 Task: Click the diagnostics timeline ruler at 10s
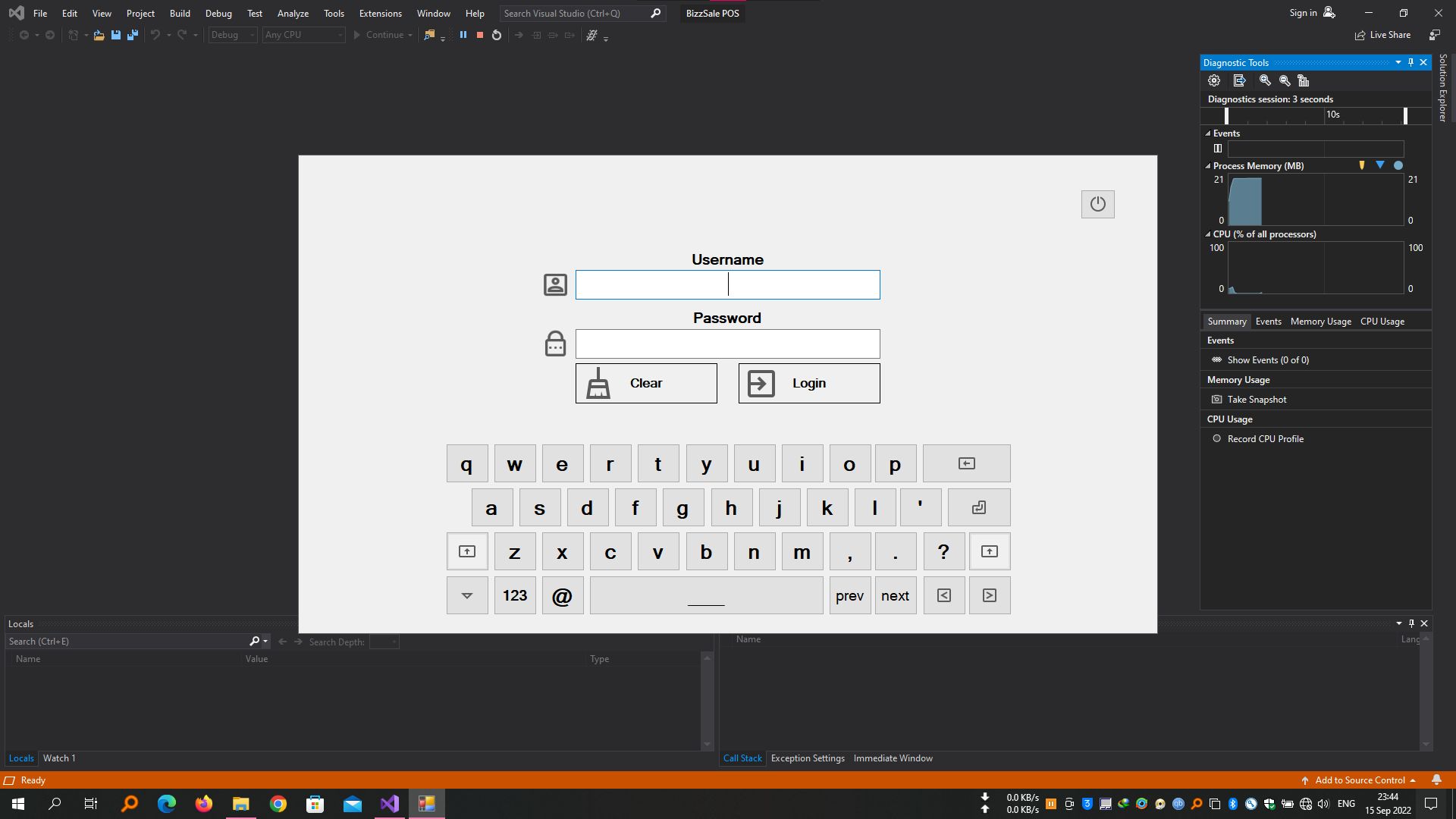[x=1332, y=115]
